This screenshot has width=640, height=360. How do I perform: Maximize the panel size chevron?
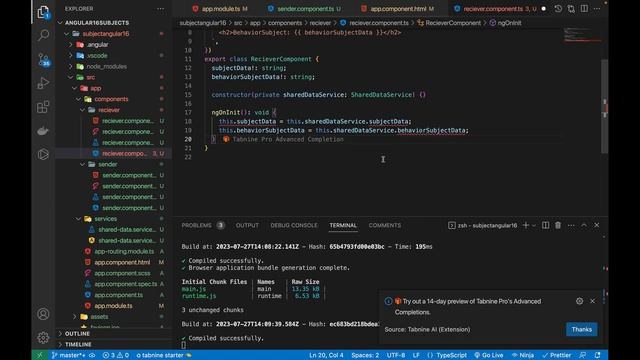click(x=584, y=225)
